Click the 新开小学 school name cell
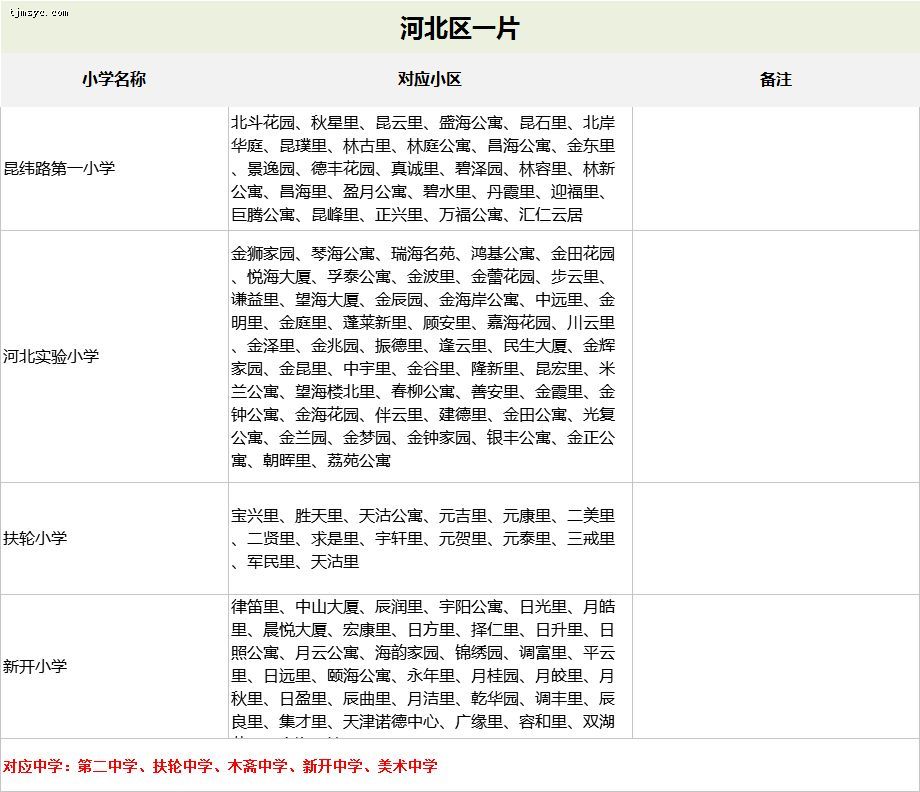Viewport: 920px width, 792px height. coord(35,666)
